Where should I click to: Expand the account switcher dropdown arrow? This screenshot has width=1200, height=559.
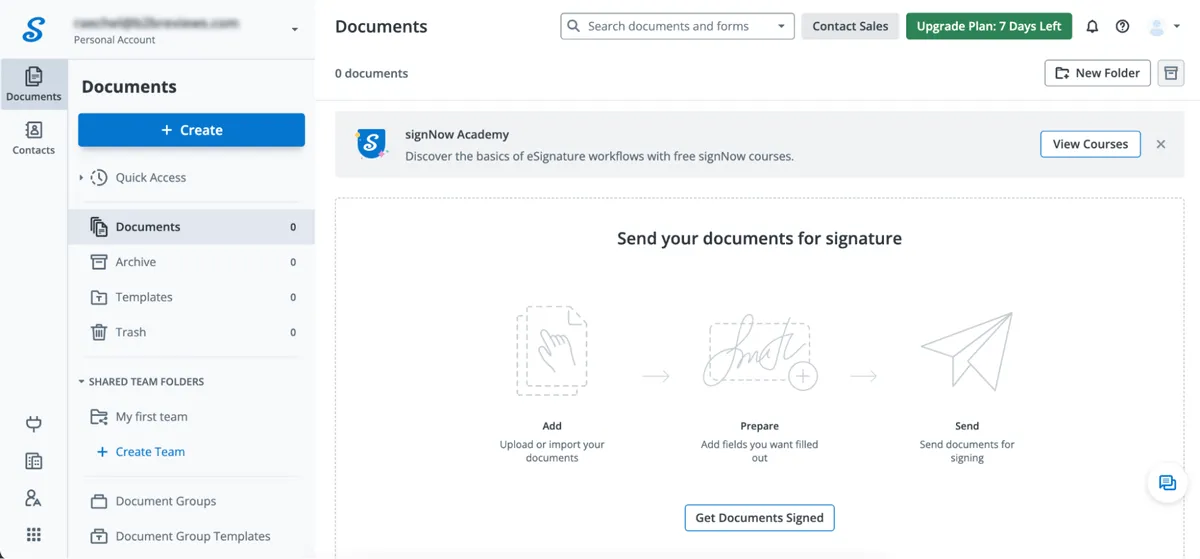pyautogui.click(x=295, y=30)
